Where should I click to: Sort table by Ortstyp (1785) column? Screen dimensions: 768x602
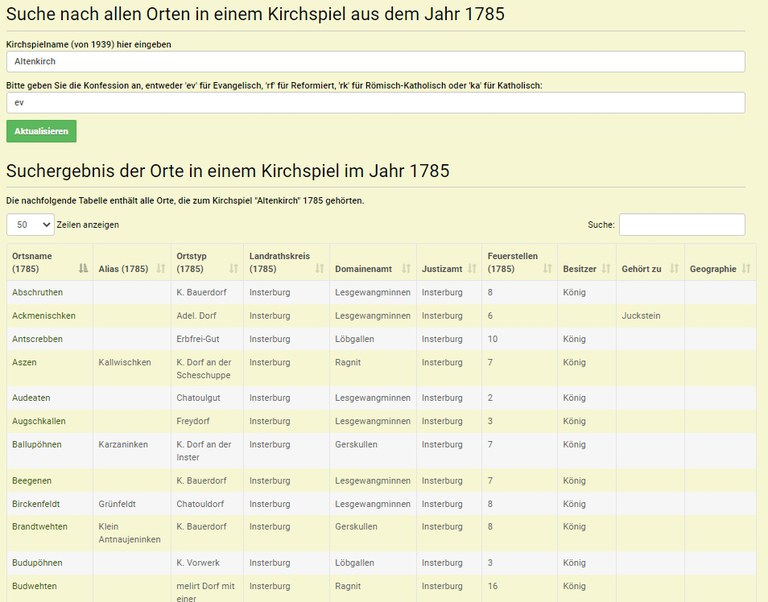pos(207,262)
